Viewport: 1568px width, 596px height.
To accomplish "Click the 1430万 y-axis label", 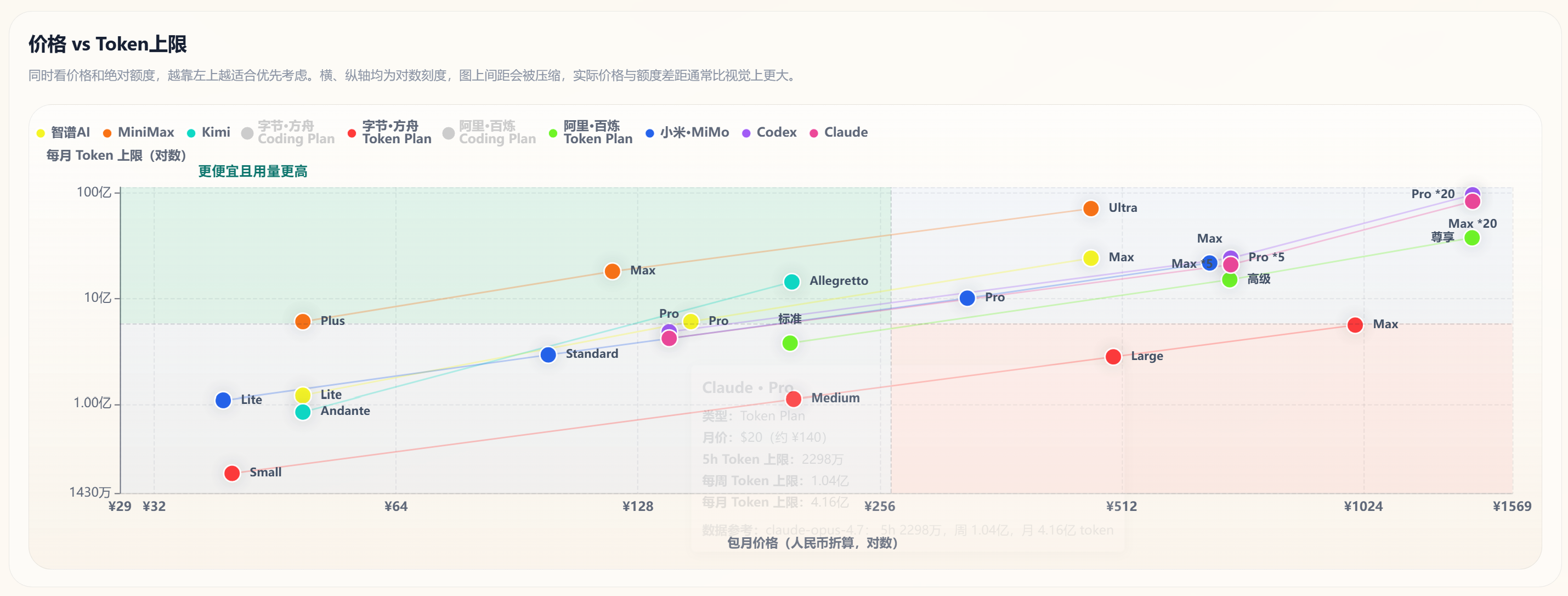I will pos(90,492).
